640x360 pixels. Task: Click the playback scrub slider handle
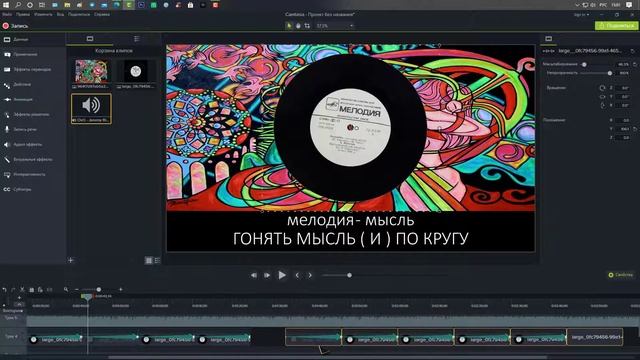point(349,276)
